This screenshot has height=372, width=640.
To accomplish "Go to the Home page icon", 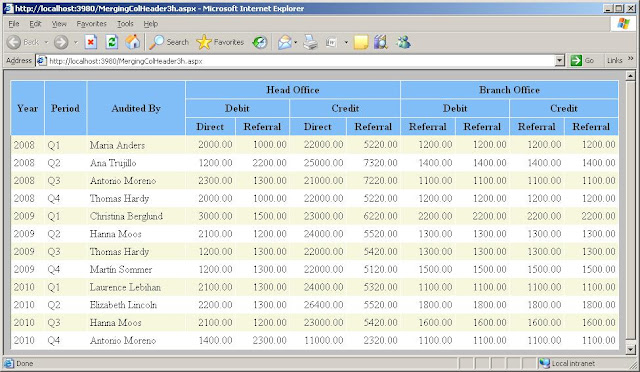I will (133, 42).
